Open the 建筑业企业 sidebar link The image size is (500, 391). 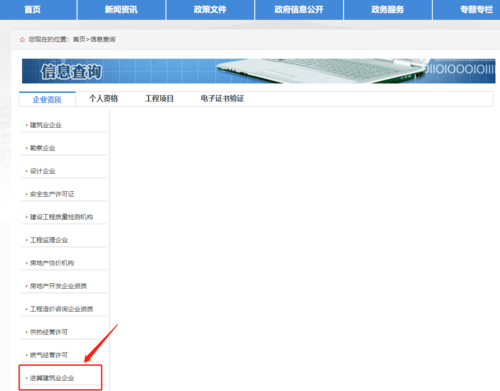(46, 125)
